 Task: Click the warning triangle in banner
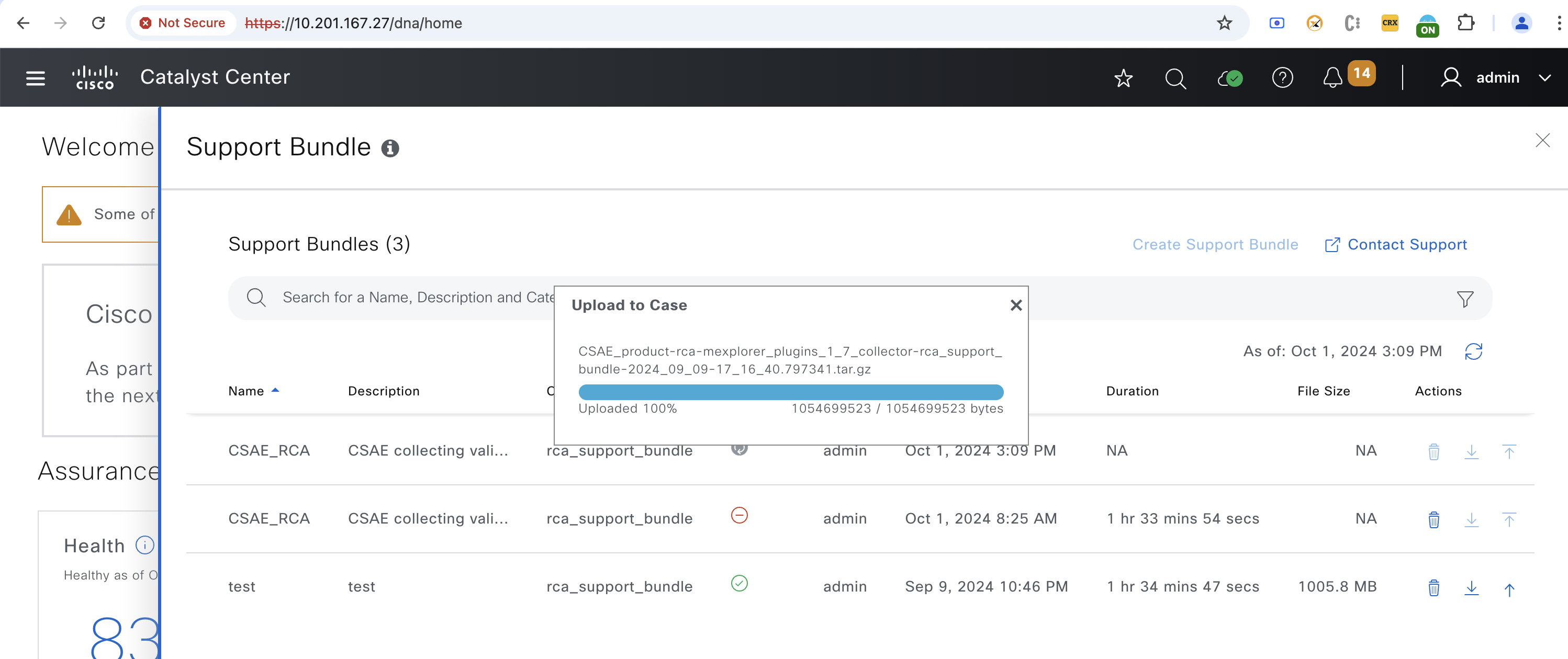click(x=69, y=214)
